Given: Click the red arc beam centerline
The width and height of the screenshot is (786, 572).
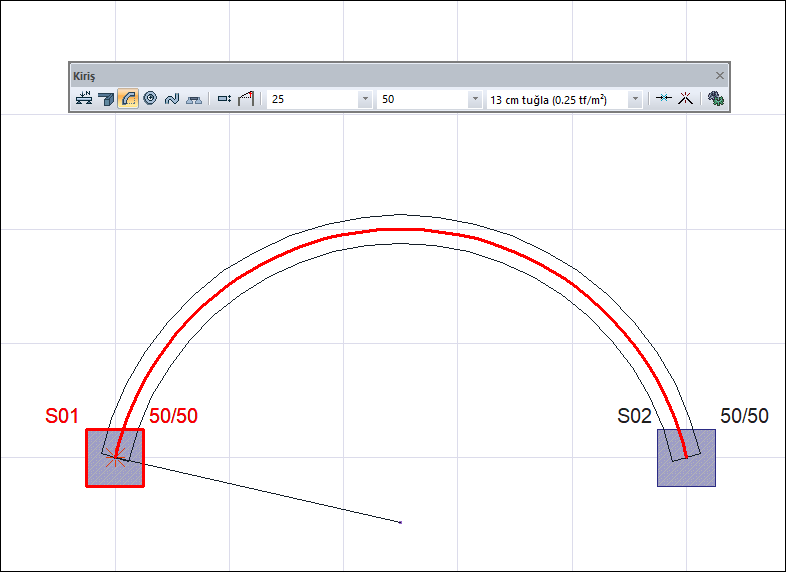Looking at the screenshot, I should (x=400, y=229).
